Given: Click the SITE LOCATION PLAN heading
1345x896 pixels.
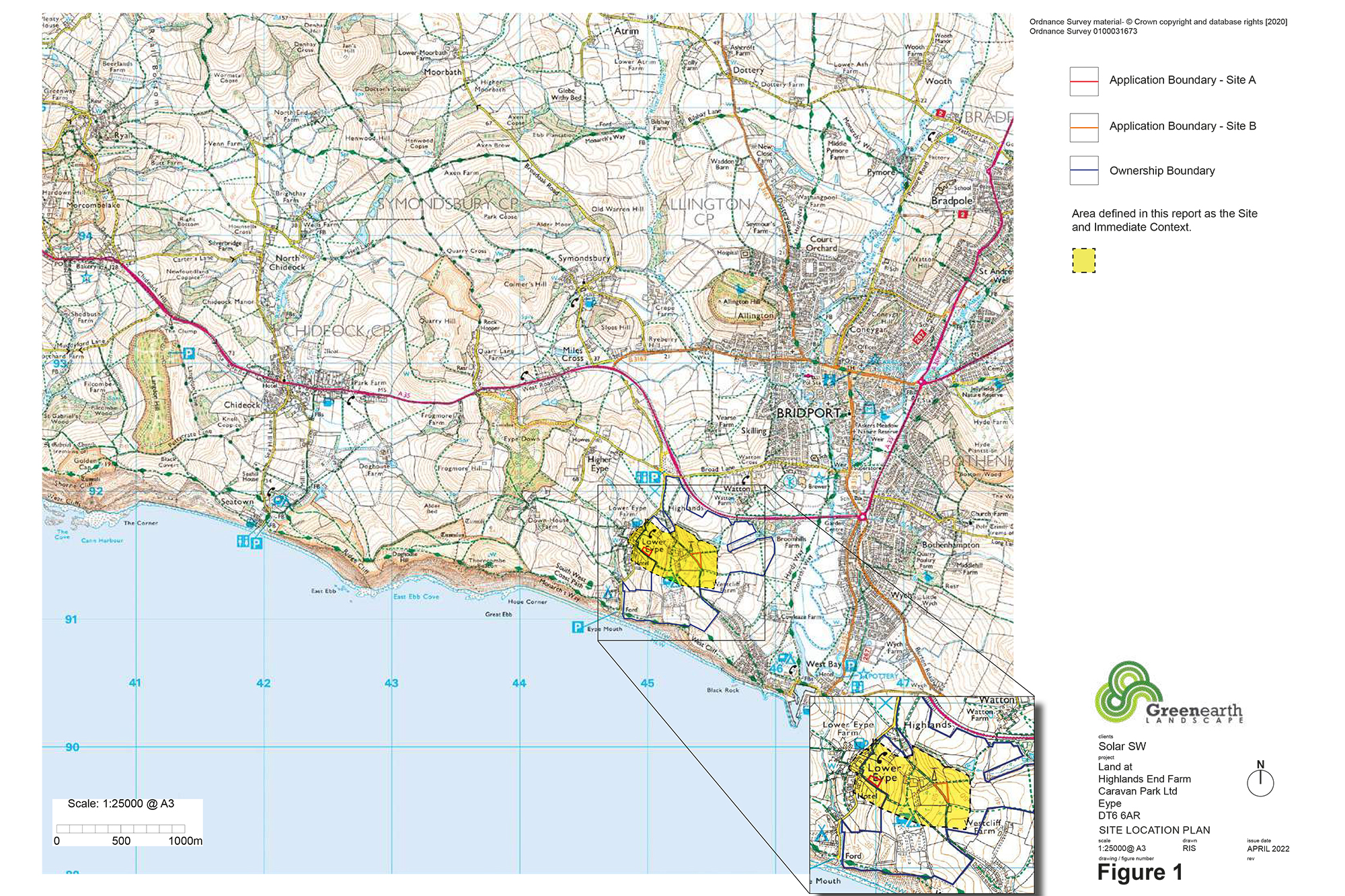Looking at the screenshot, I should point(1154,830).
